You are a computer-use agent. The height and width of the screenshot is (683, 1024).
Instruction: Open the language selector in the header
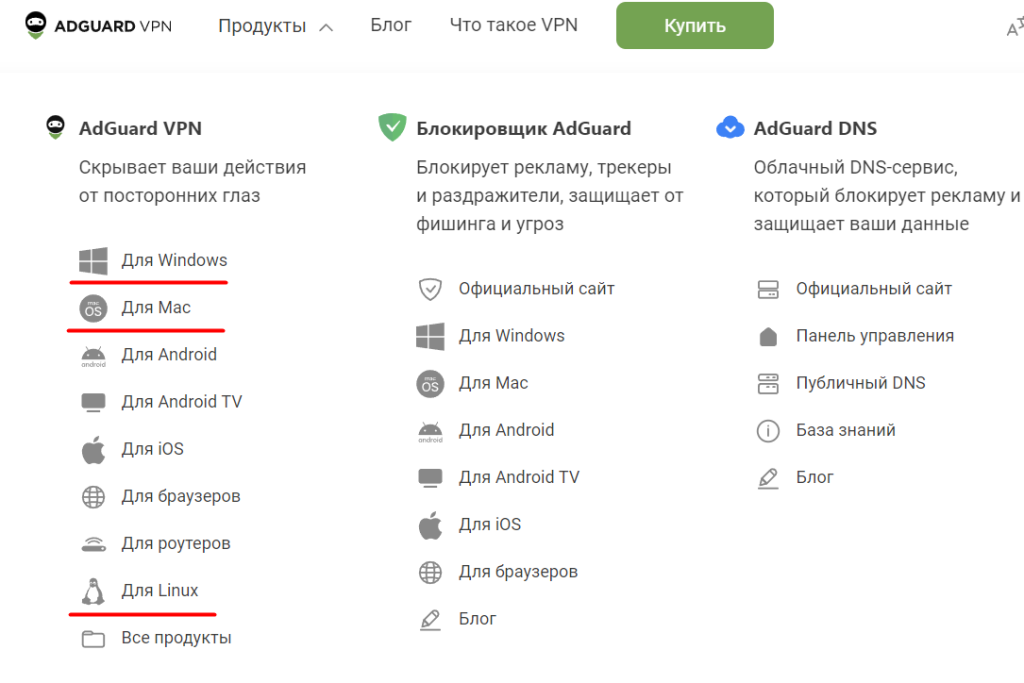point(1013,28)
